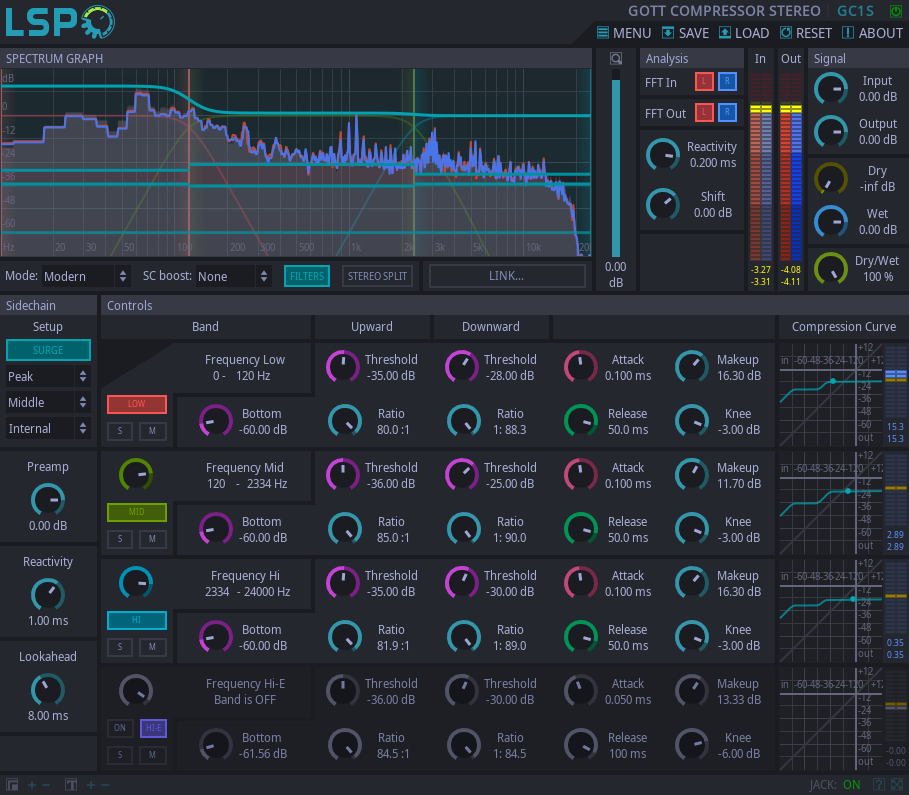Enable the Hi-E band with ON
Viewport: 909px width, 795px height.
point(120,728)
